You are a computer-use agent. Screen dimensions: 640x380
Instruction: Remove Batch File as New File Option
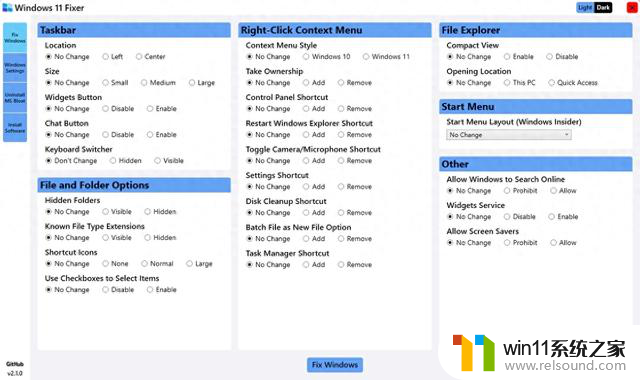click(x=355, y=238)
